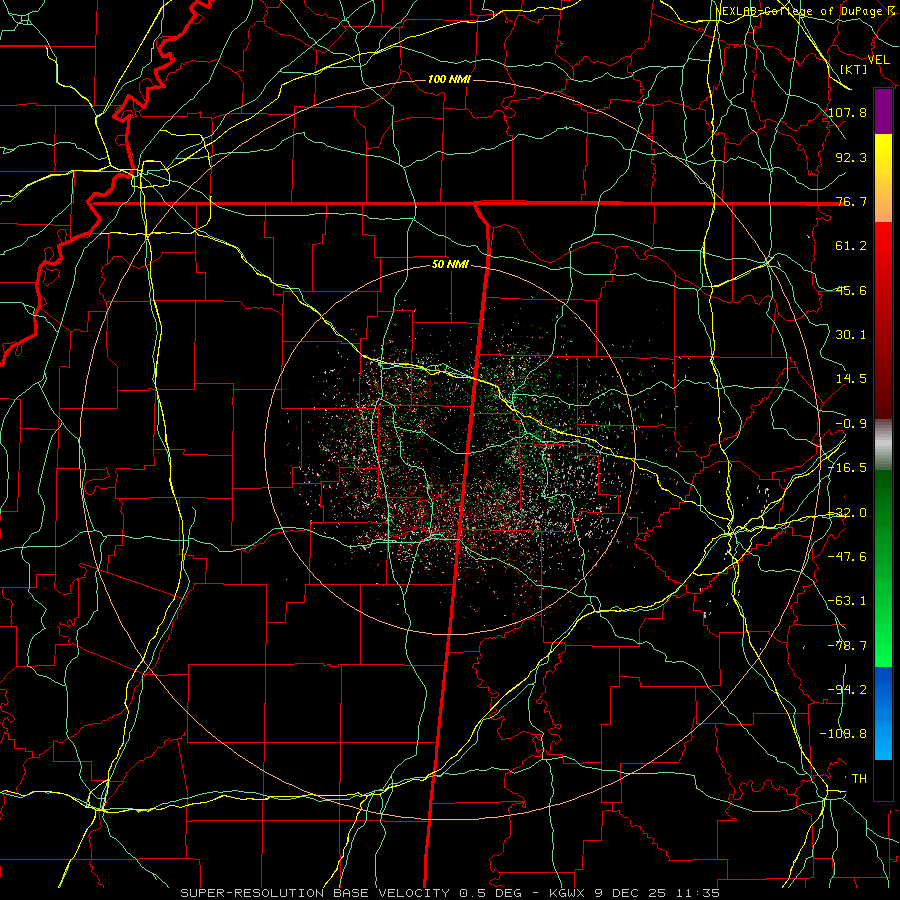Click the TH threshold label
Screen dimensions: 900x900
pyautogui.click(x=859, y=779)
